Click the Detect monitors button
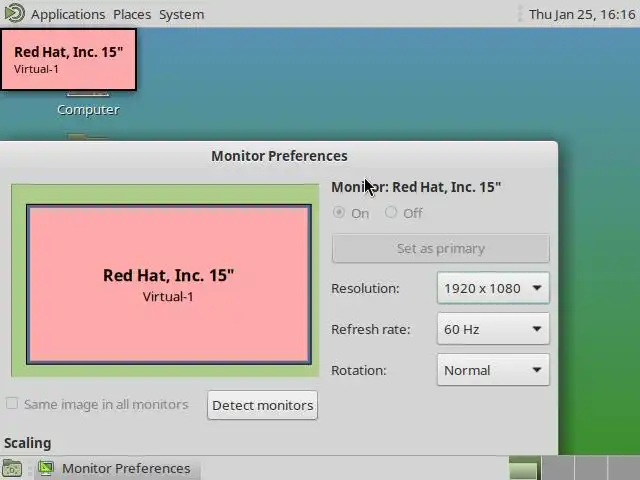This screenshot has height=480, width=640. pos(262,405)
